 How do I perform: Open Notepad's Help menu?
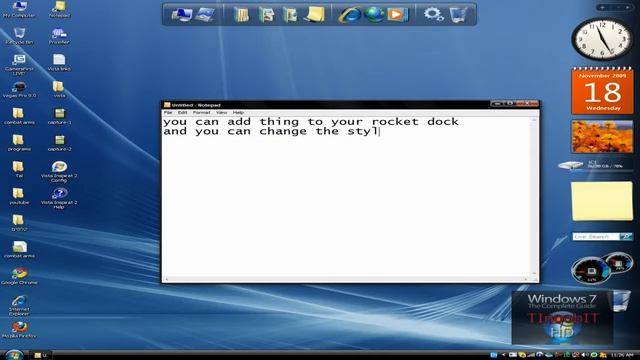(x=238, y=112)
